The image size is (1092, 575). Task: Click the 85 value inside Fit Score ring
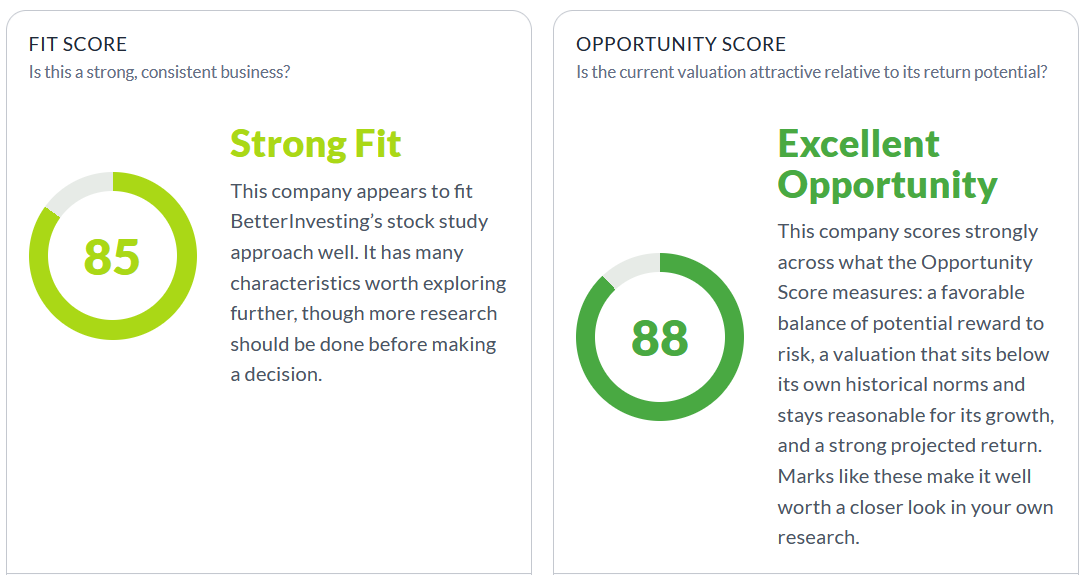112,257
